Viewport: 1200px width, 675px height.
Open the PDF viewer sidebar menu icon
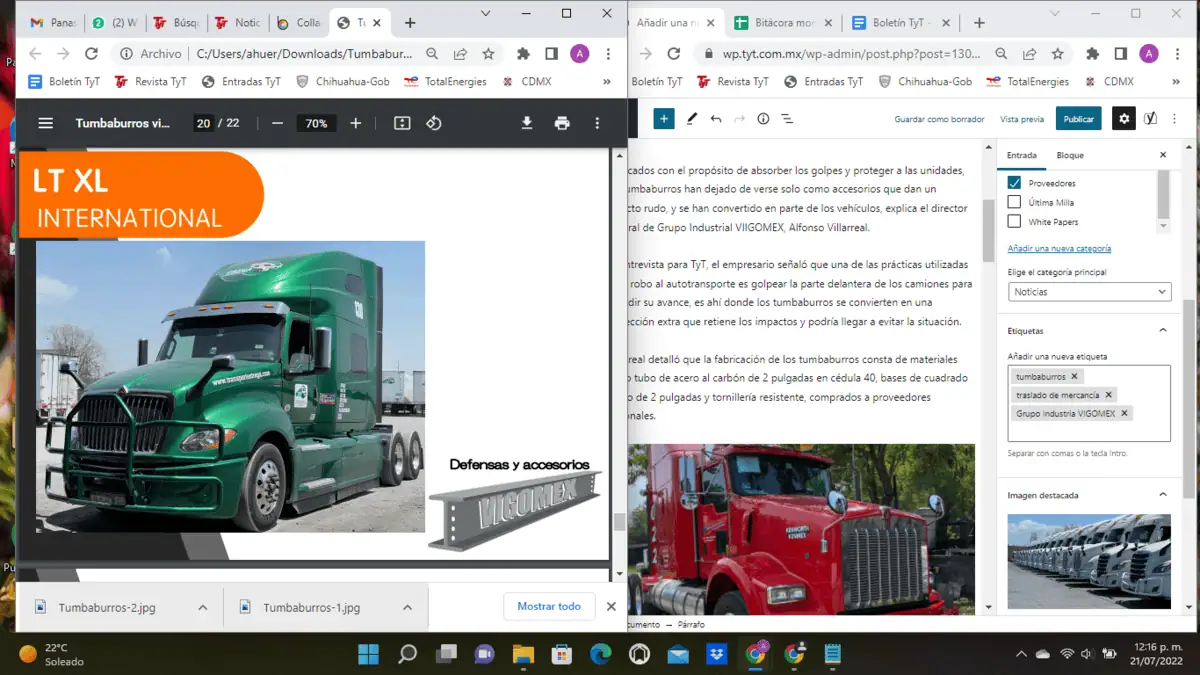(45, 123)
